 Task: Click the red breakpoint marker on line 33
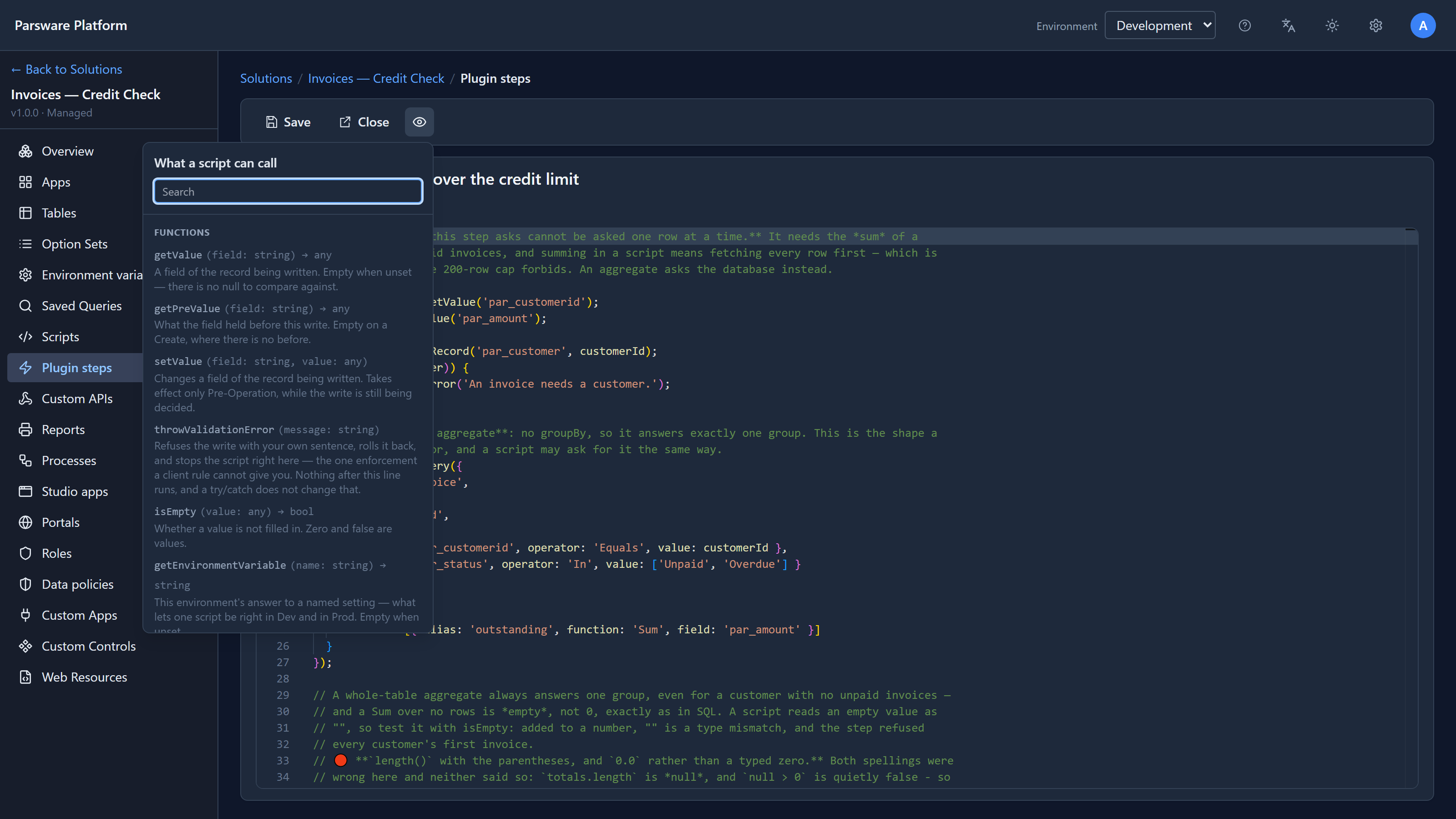[341, 761]
